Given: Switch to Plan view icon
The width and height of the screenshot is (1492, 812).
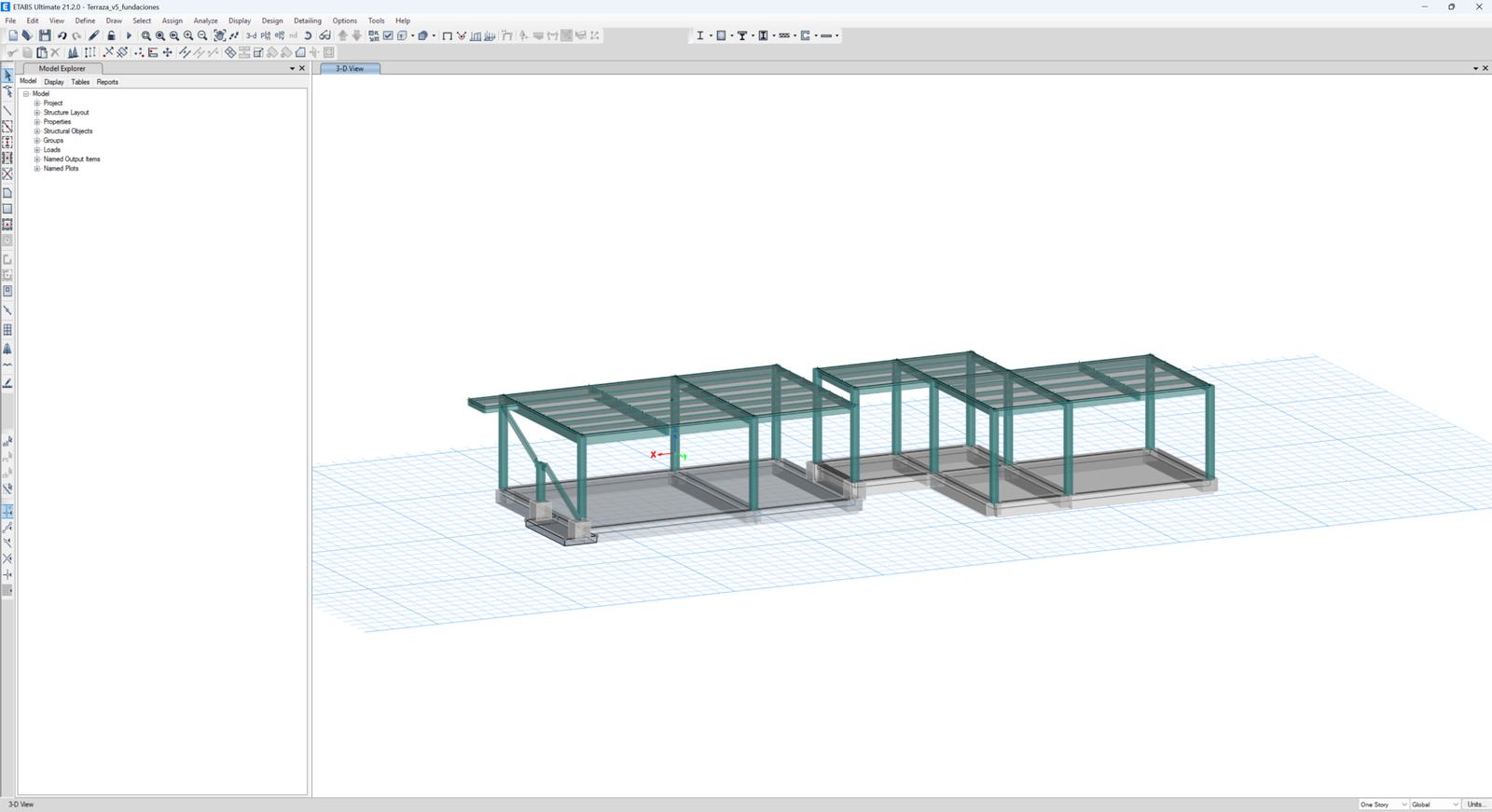Looking at the screenshot, I should [x=266, y=35].
